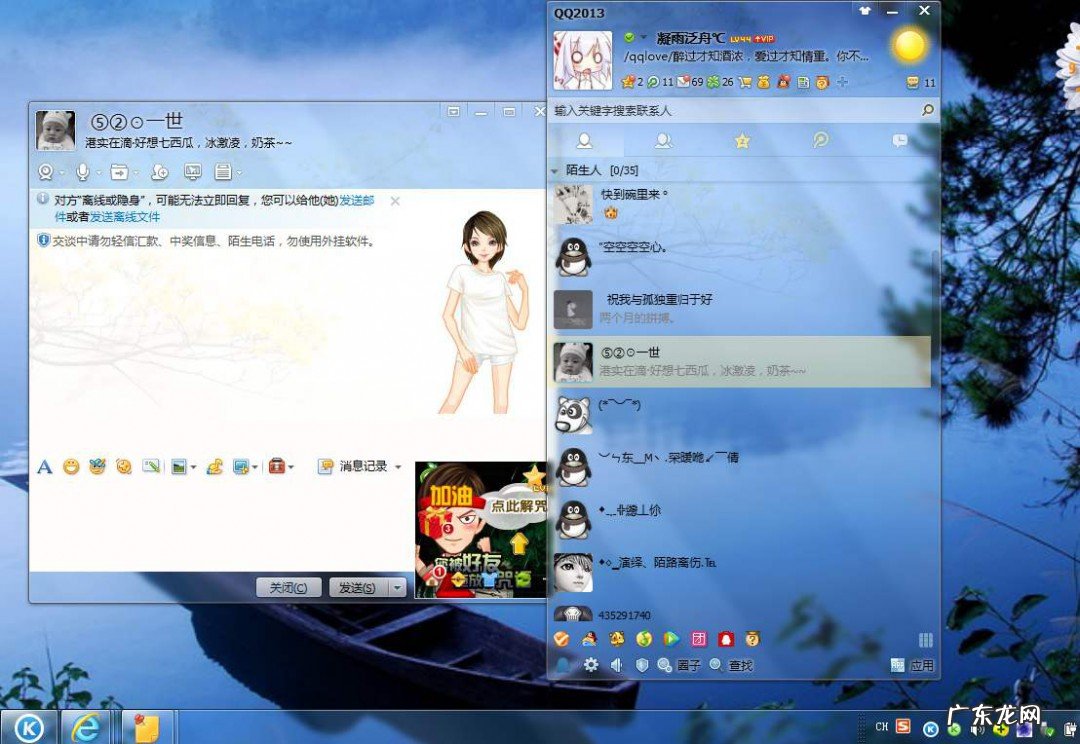Open QQ Mail showing 69 messages
1080x744 pixels.
pyautogui.click(x=683, y=83)
